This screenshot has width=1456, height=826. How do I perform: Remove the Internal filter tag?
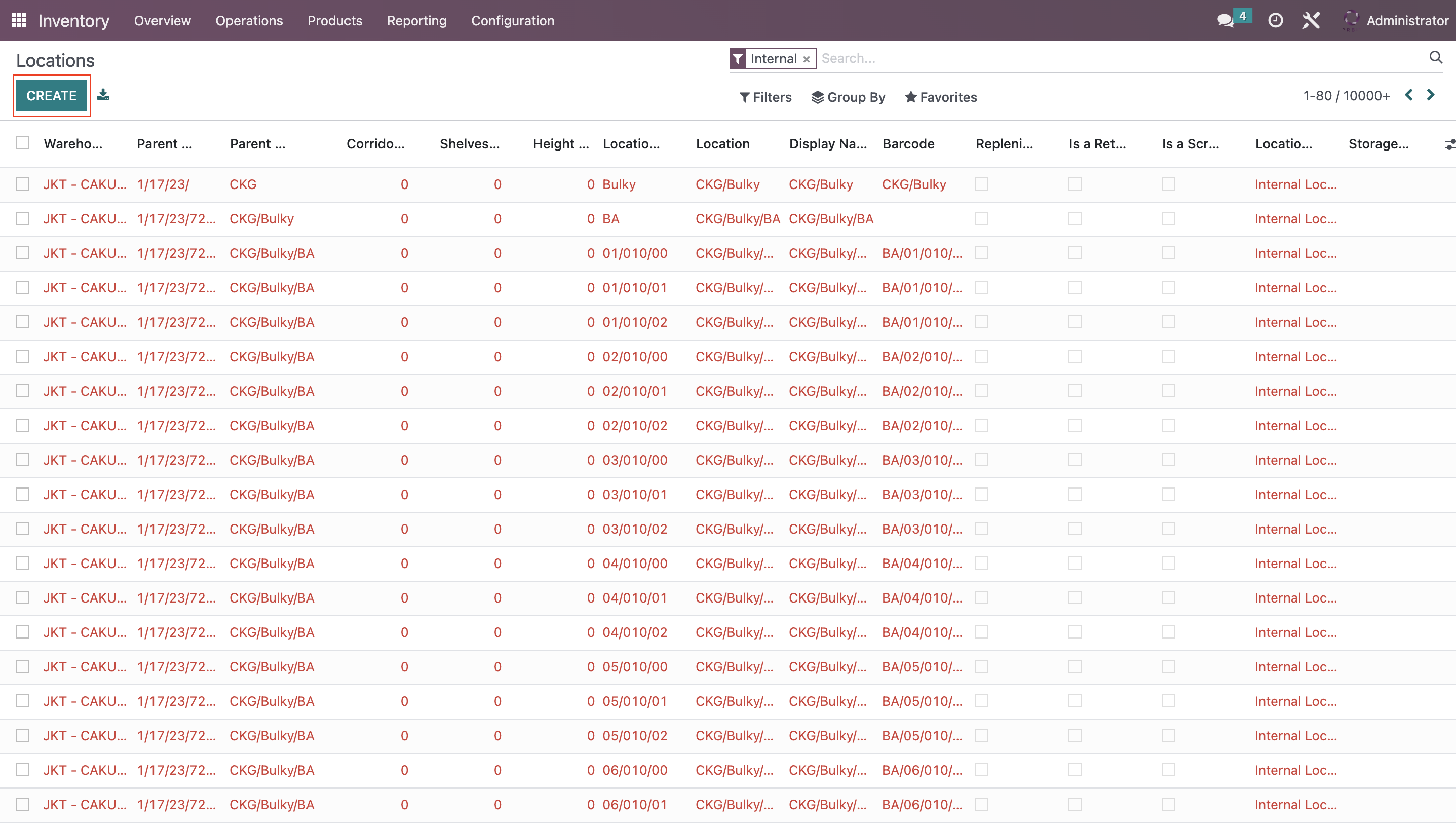[806, 58]
